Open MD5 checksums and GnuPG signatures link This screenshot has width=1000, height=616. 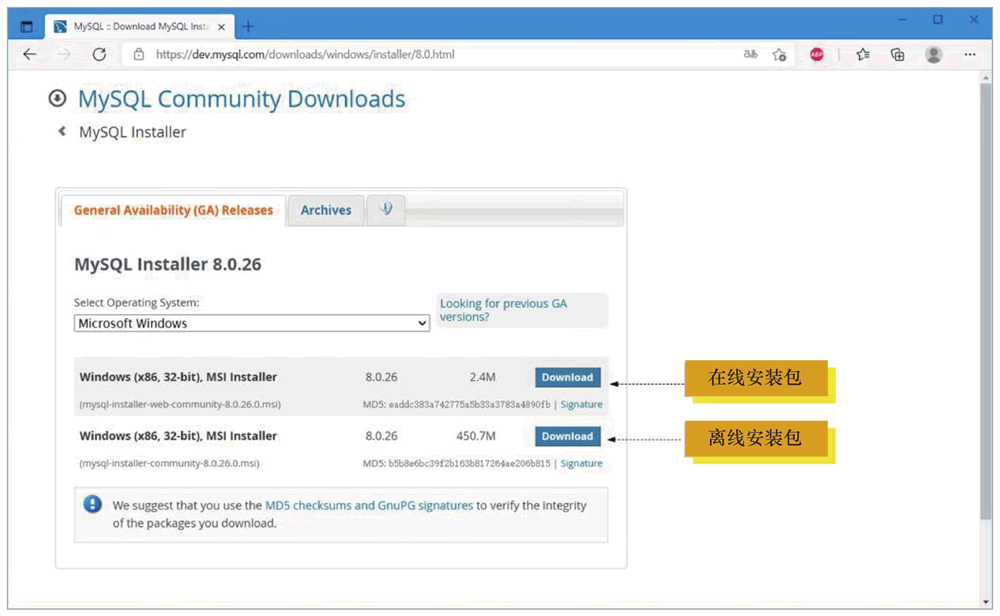[369, 505]
